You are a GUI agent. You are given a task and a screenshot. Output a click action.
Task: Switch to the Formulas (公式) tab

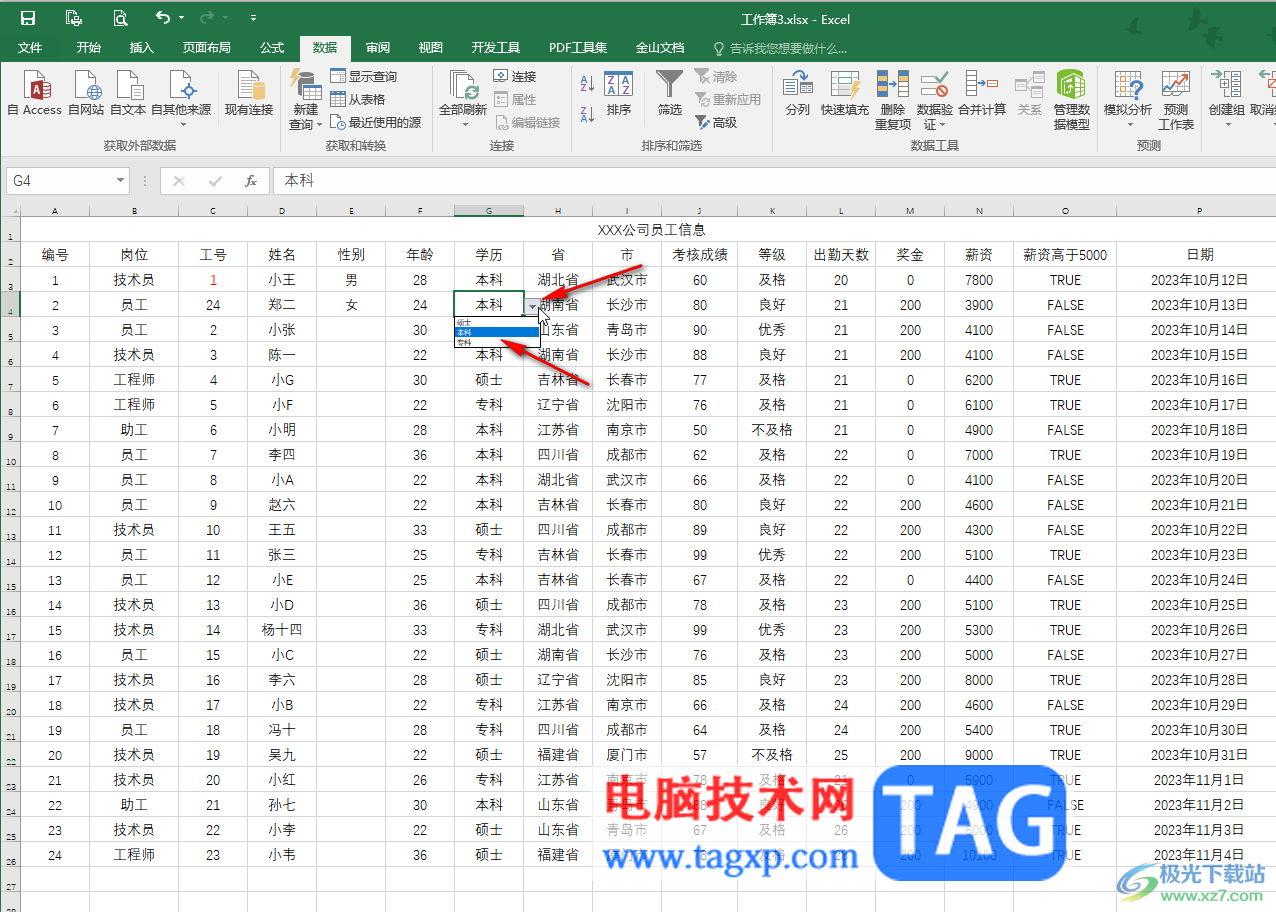tap(272, 47)
